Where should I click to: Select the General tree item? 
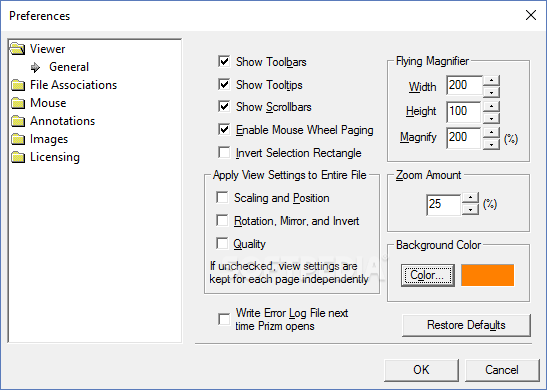69,67
